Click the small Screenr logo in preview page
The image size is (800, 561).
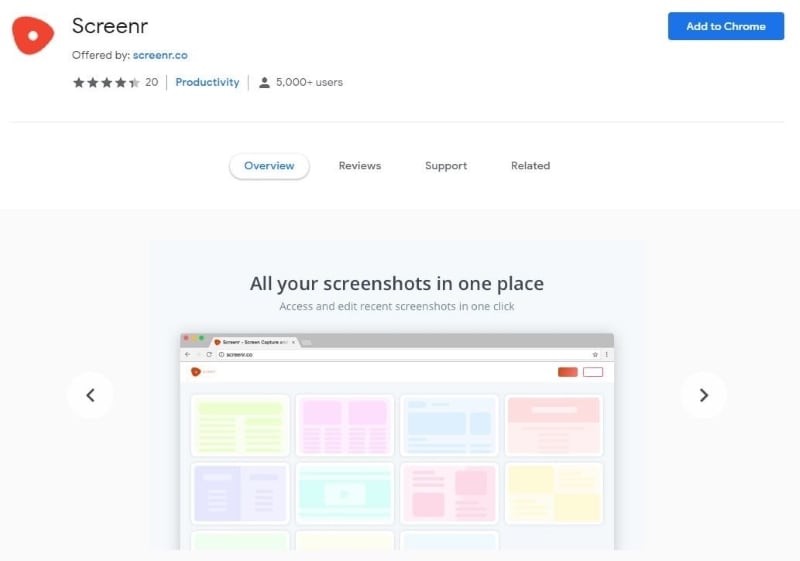click(x=195, y=372)
